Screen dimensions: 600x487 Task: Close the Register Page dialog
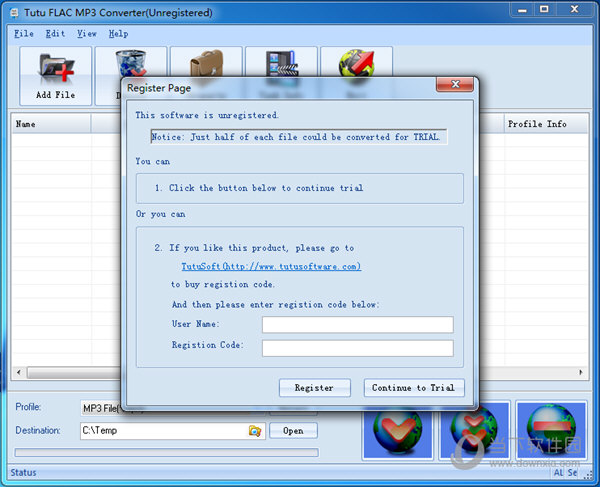click(x=455, y=84)
